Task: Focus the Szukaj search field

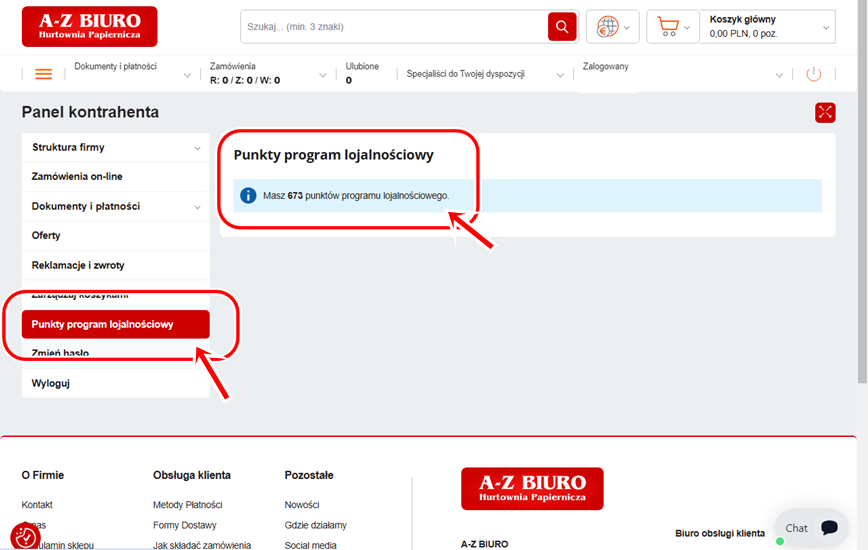Action: (x=394, y=27)
